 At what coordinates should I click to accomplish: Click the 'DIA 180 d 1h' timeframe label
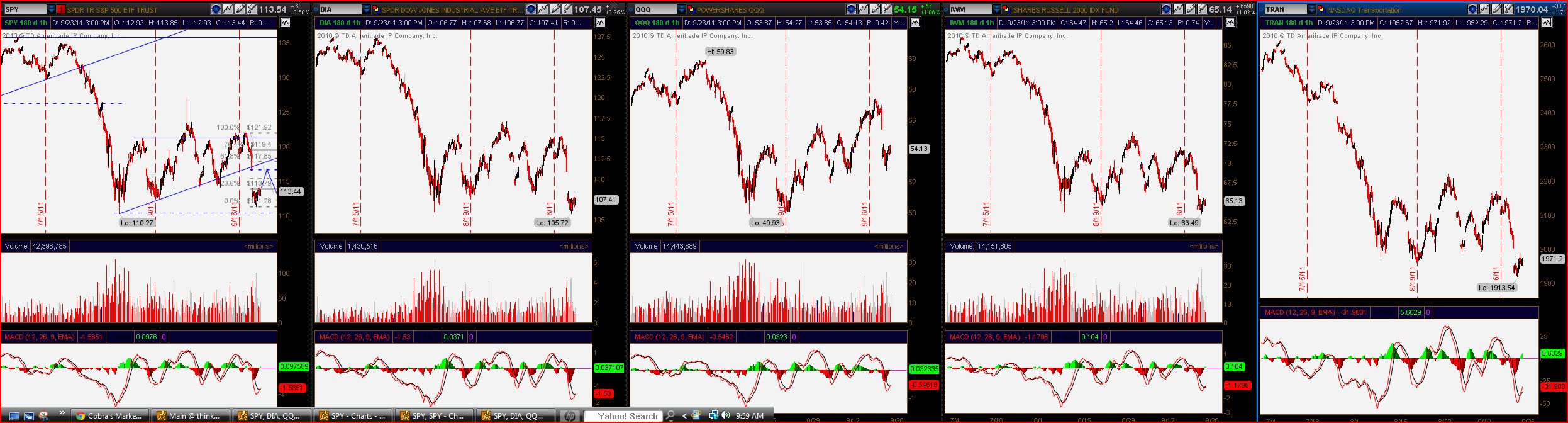(x=340, y=23)
